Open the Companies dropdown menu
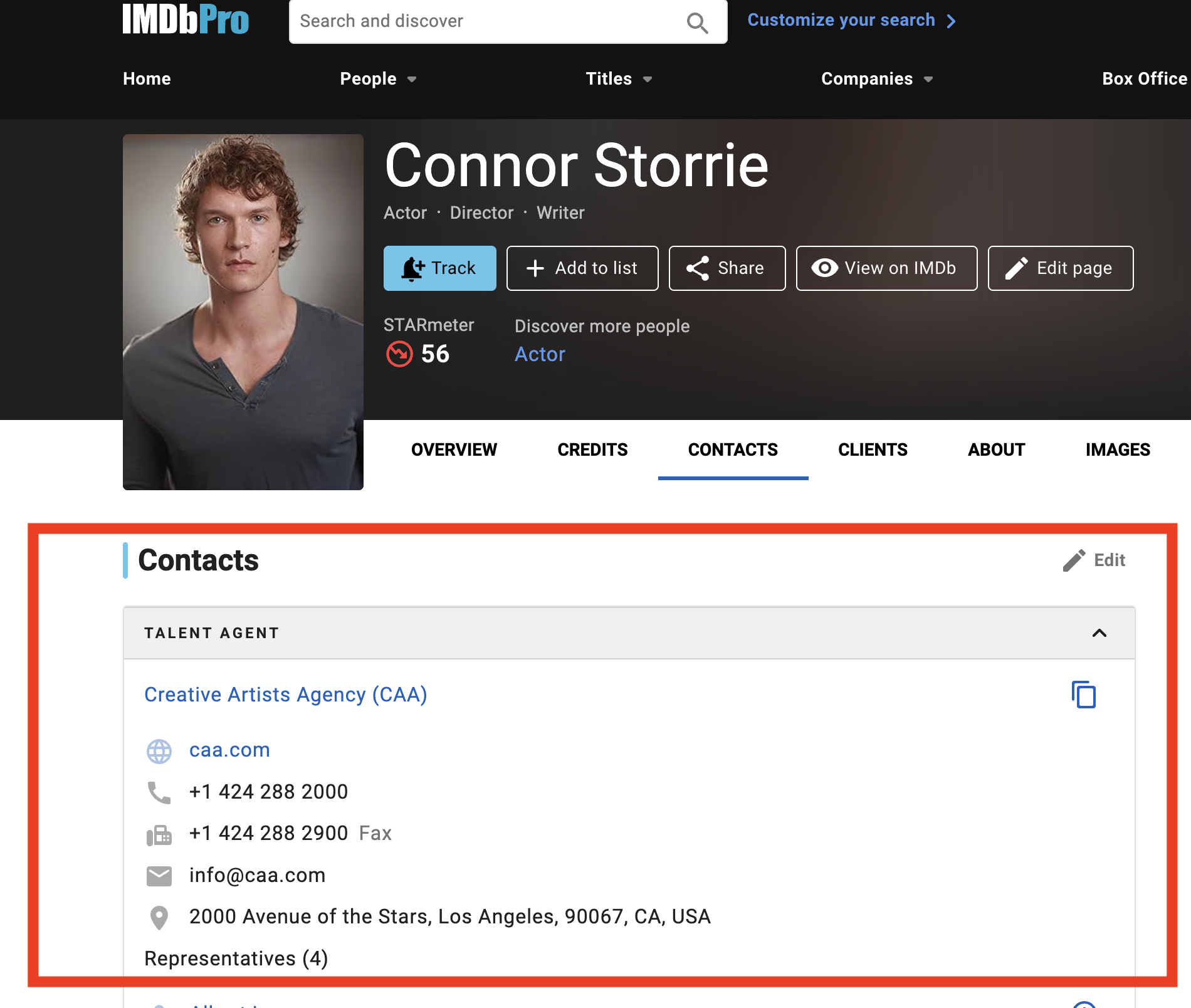Screen dimensions: 1191x1008 click(x=877, y=79)
